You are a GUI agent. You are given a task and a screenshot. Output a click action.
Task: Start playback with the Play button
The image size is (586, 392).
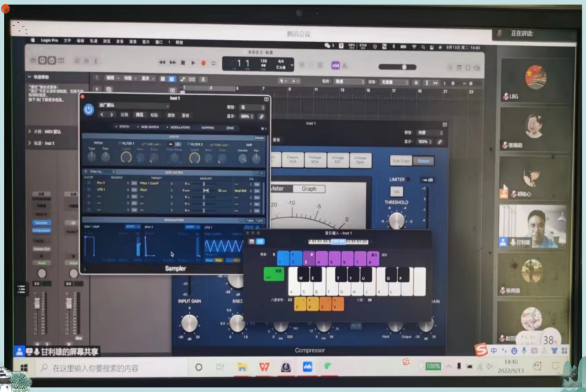click(193, 63)
